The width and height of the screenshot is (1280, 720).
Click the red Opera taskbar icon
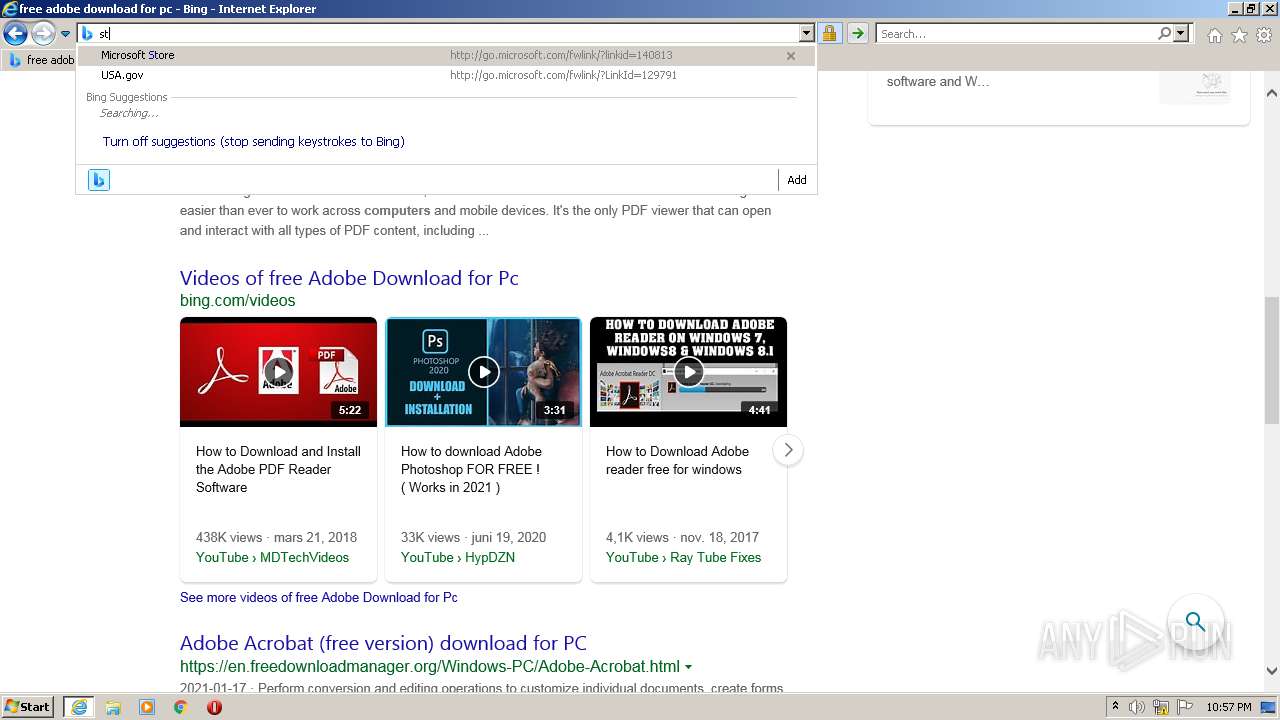click(x=214, y=707)
